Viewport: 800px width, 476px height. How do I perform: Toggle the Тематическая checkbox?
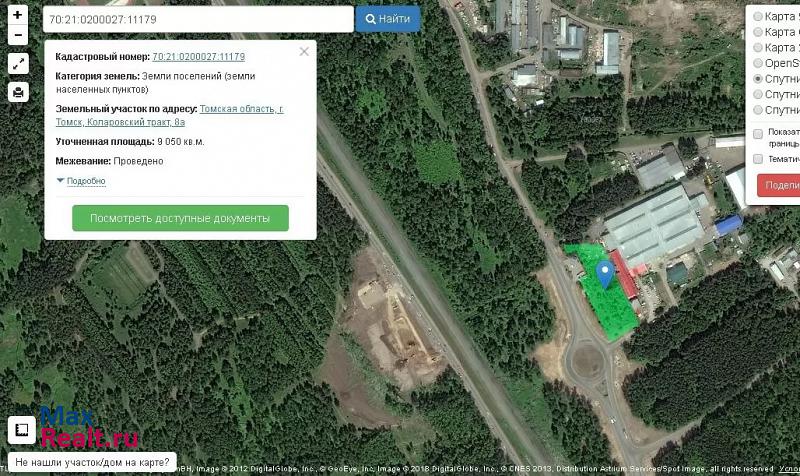(758, 159)
